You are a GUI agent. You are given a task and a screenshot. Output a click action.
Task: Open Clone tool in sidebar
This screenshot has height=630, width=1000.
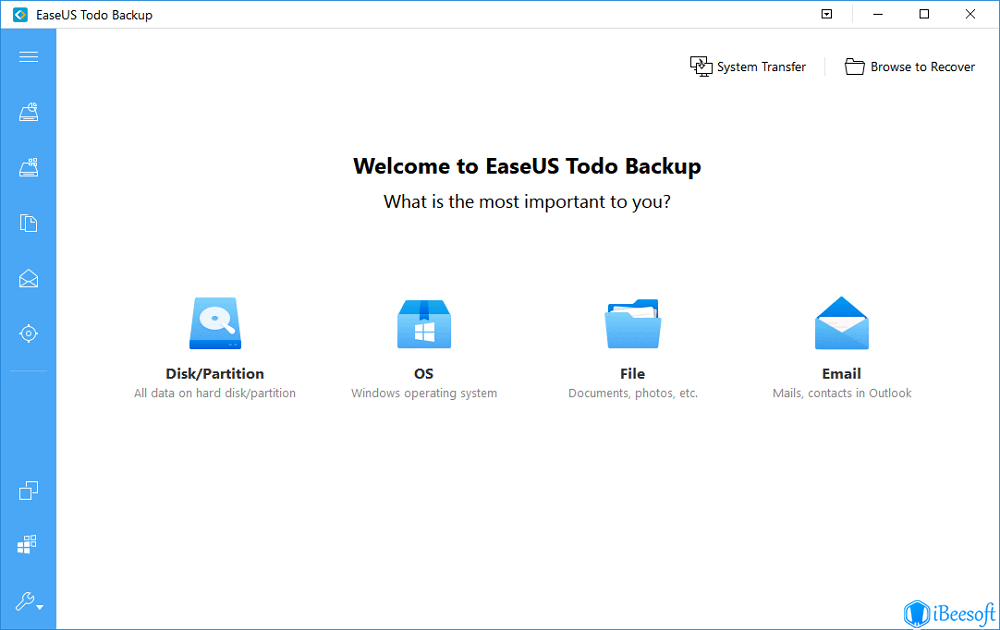pos(28,490)
